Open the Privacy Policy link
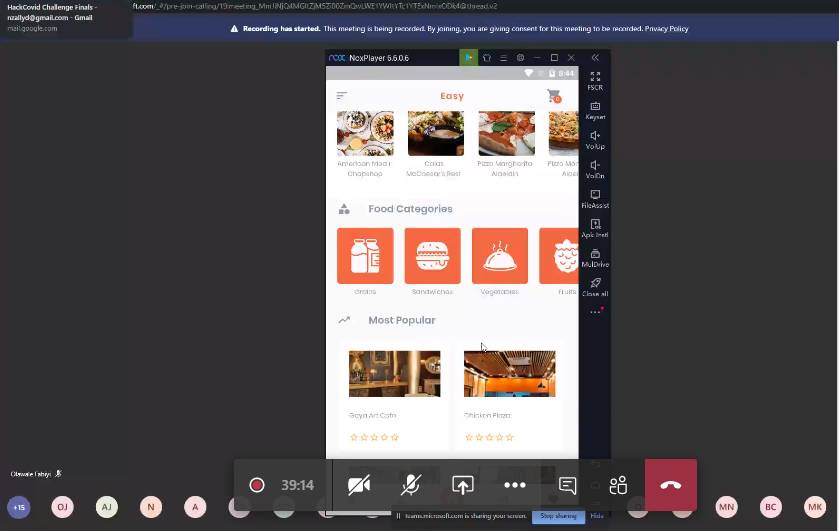This screenshot has width=839, height=531. click(x=666, y=29)
